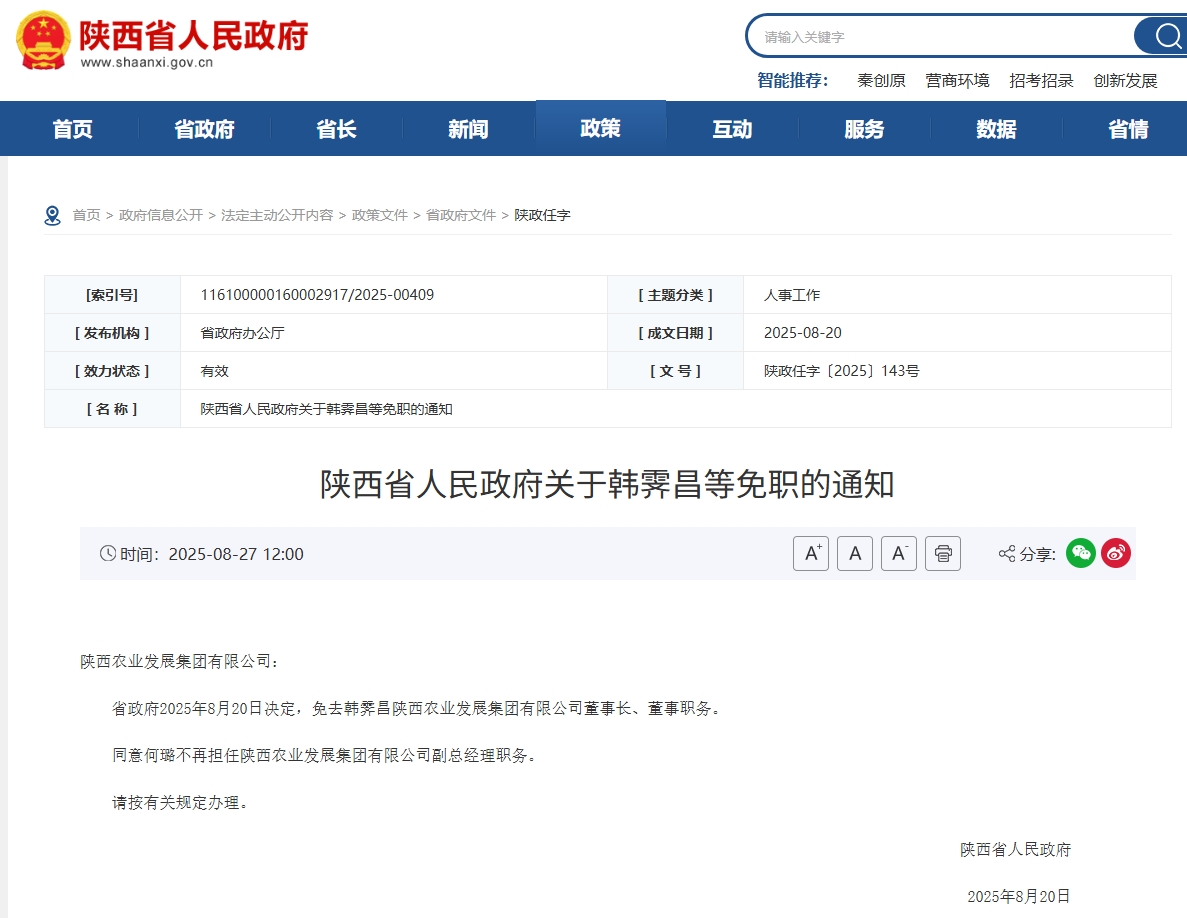
Task: Open 法定主动公开内容 breadcrumb link
Action: click(x=277, y=215)
